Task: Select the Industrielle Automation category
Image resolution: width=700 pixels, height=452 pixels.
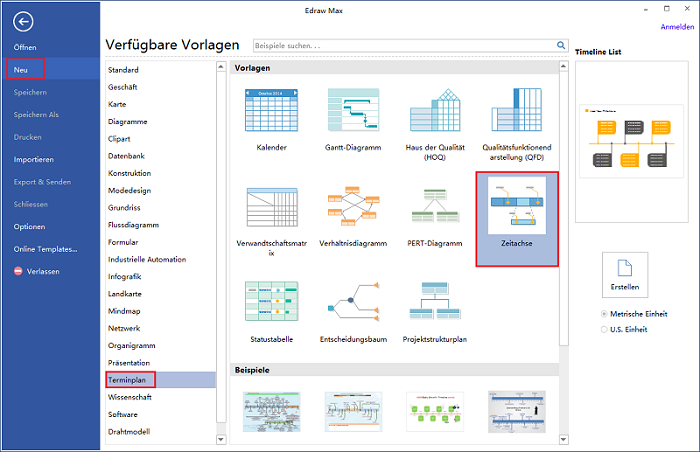Action: tap(147, 259)
